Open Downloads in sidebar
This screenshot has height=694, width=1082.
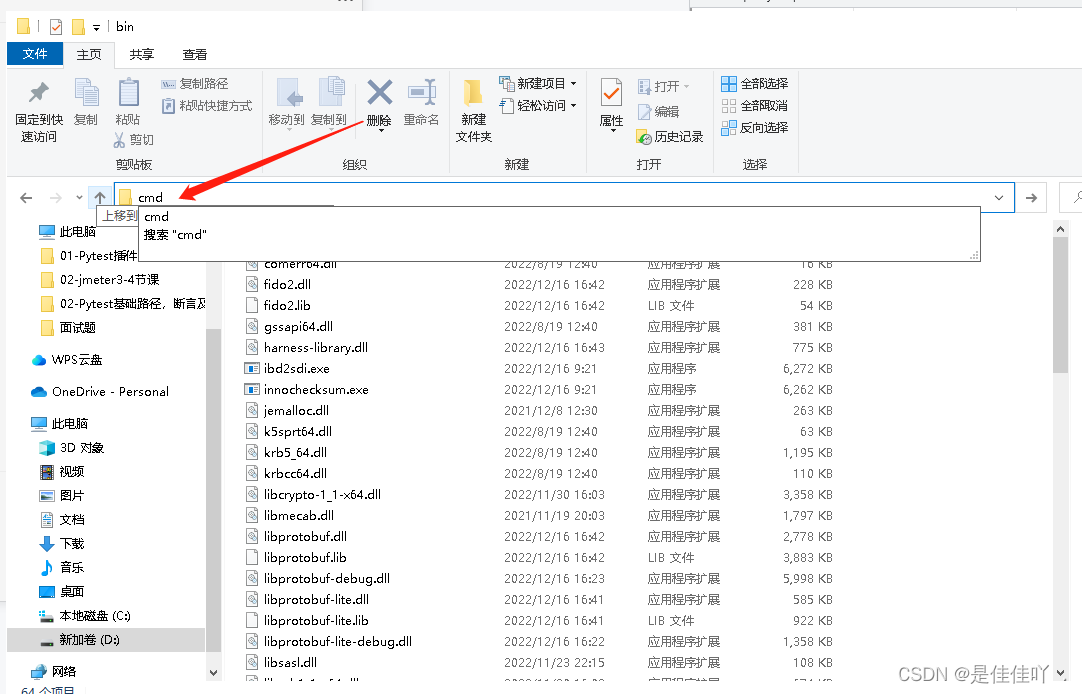point(62,544)
